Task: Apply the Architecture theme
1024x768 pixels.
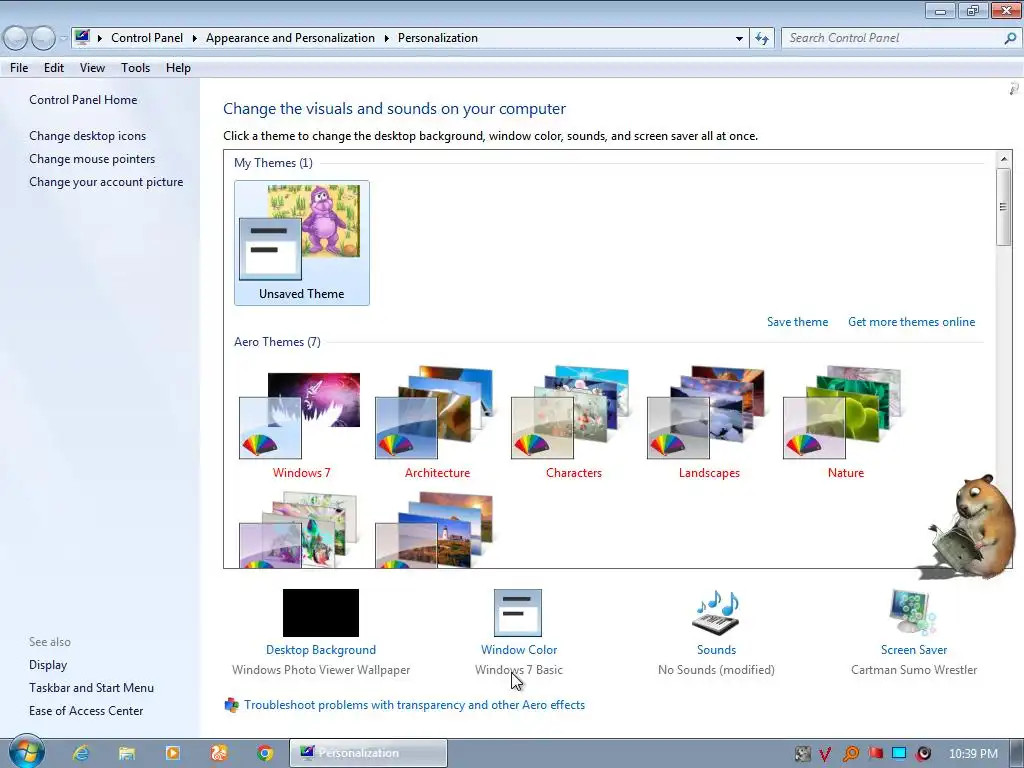Action: [437, 424]
